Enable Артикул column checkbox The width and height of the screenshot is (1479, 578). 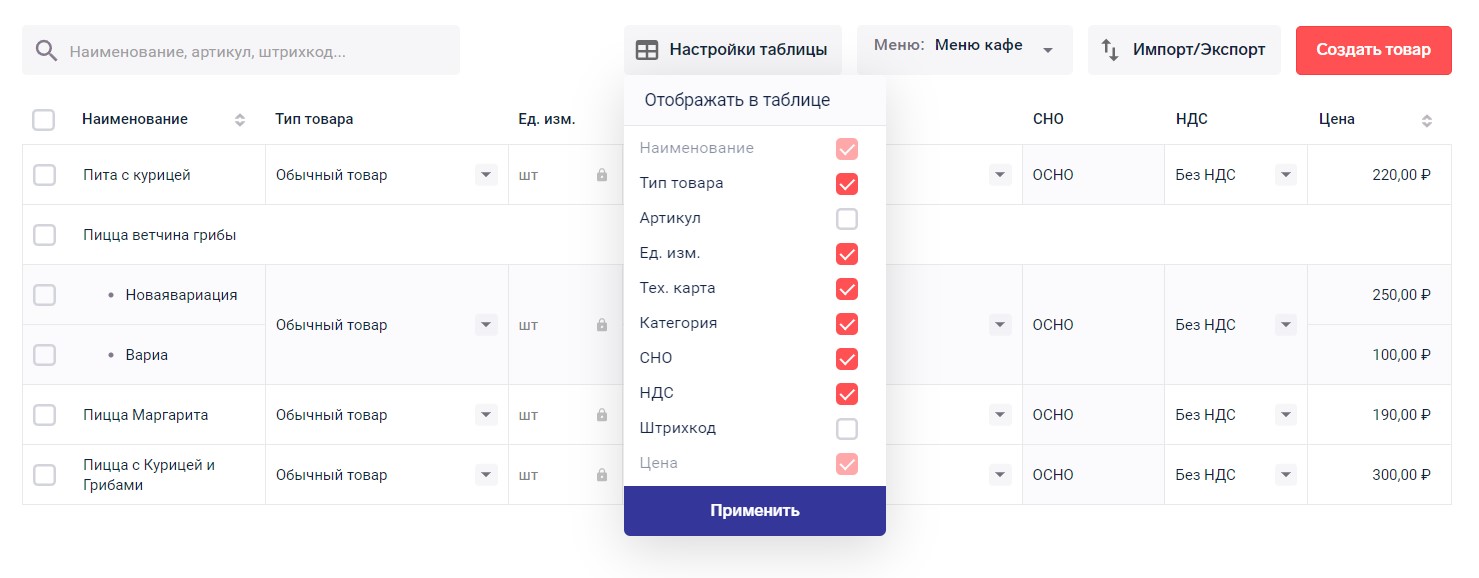[847, 219]
